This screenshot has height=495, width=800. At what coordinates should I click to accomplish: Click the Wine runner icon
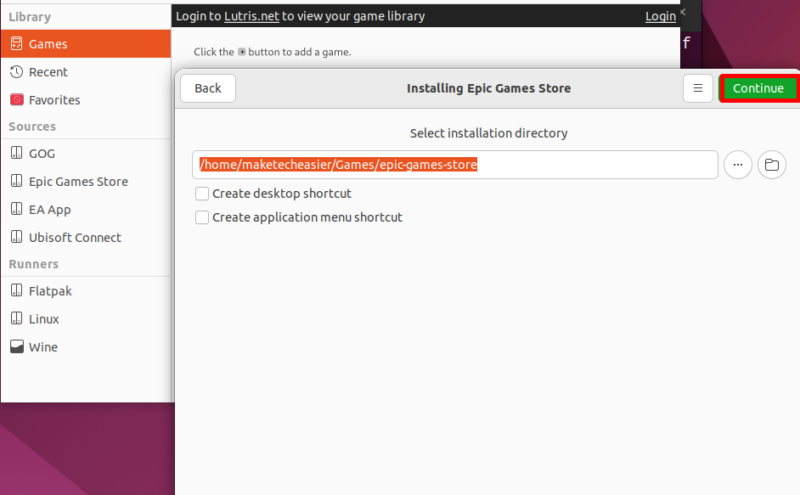pyautogui.click(x=16, y=347)
